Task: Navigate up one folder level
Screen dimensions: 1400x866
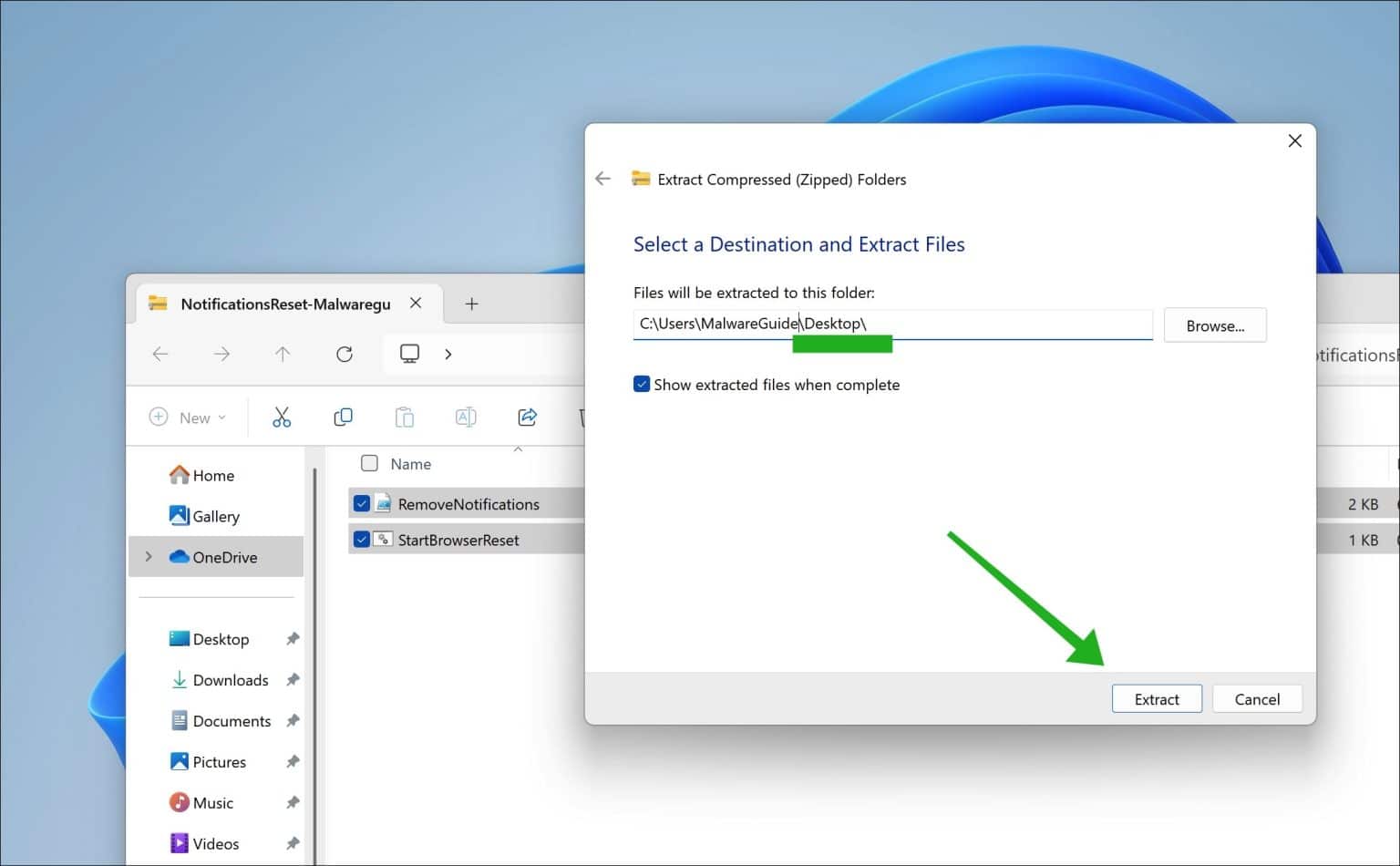Action: click(x=283, y=354)
